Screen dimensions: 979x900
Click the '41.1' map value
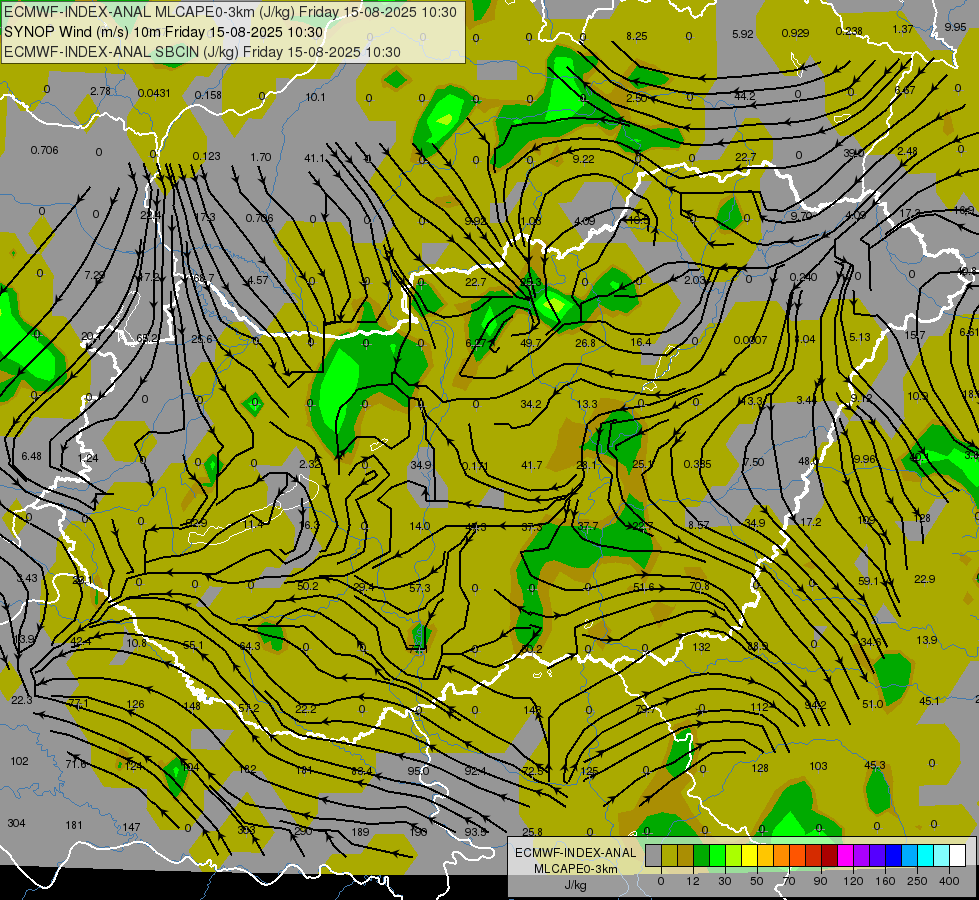tap(315, 158)
